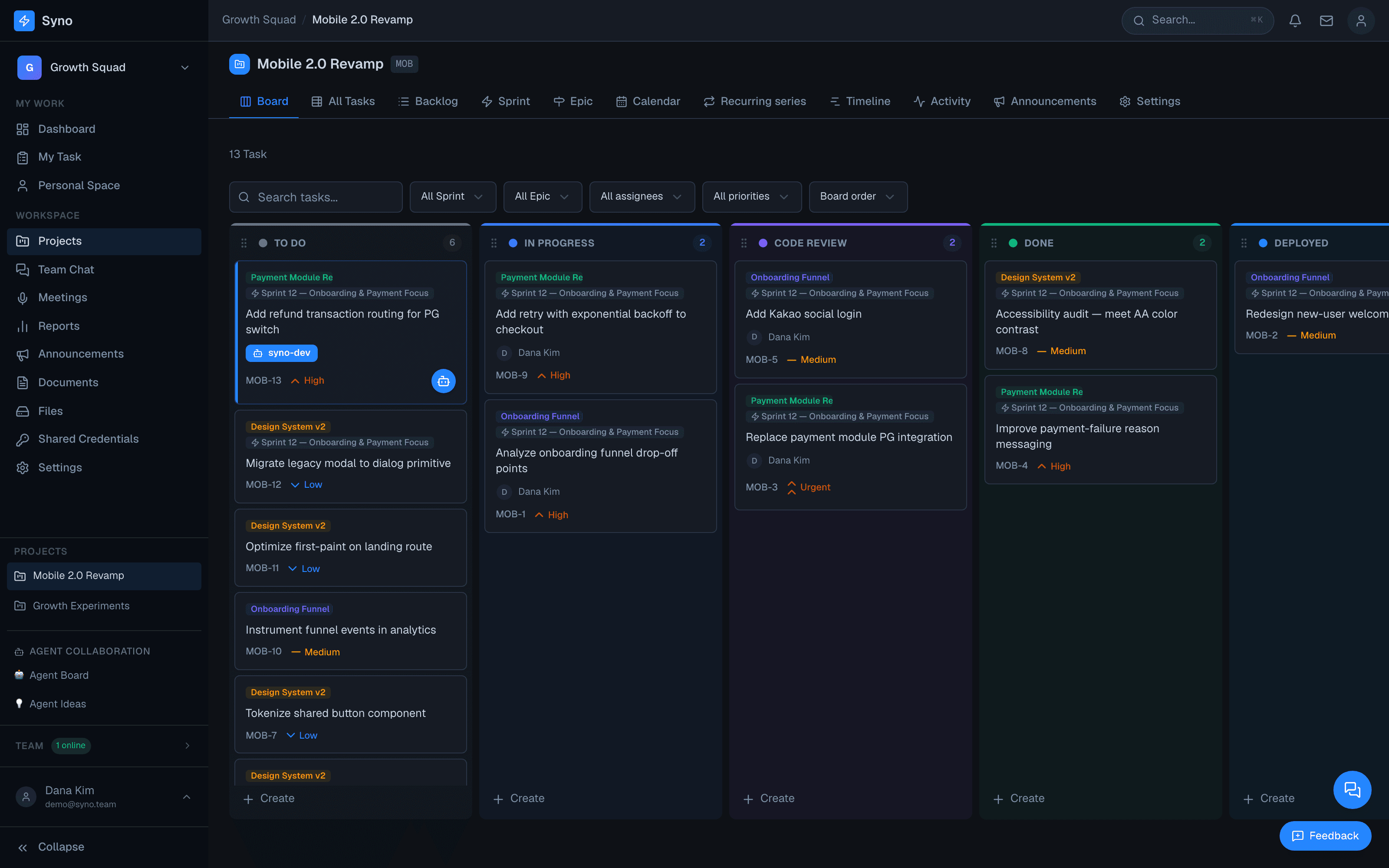
Task: Grab the DEPLOYED column drag handle
Action: pos(1244,243)
